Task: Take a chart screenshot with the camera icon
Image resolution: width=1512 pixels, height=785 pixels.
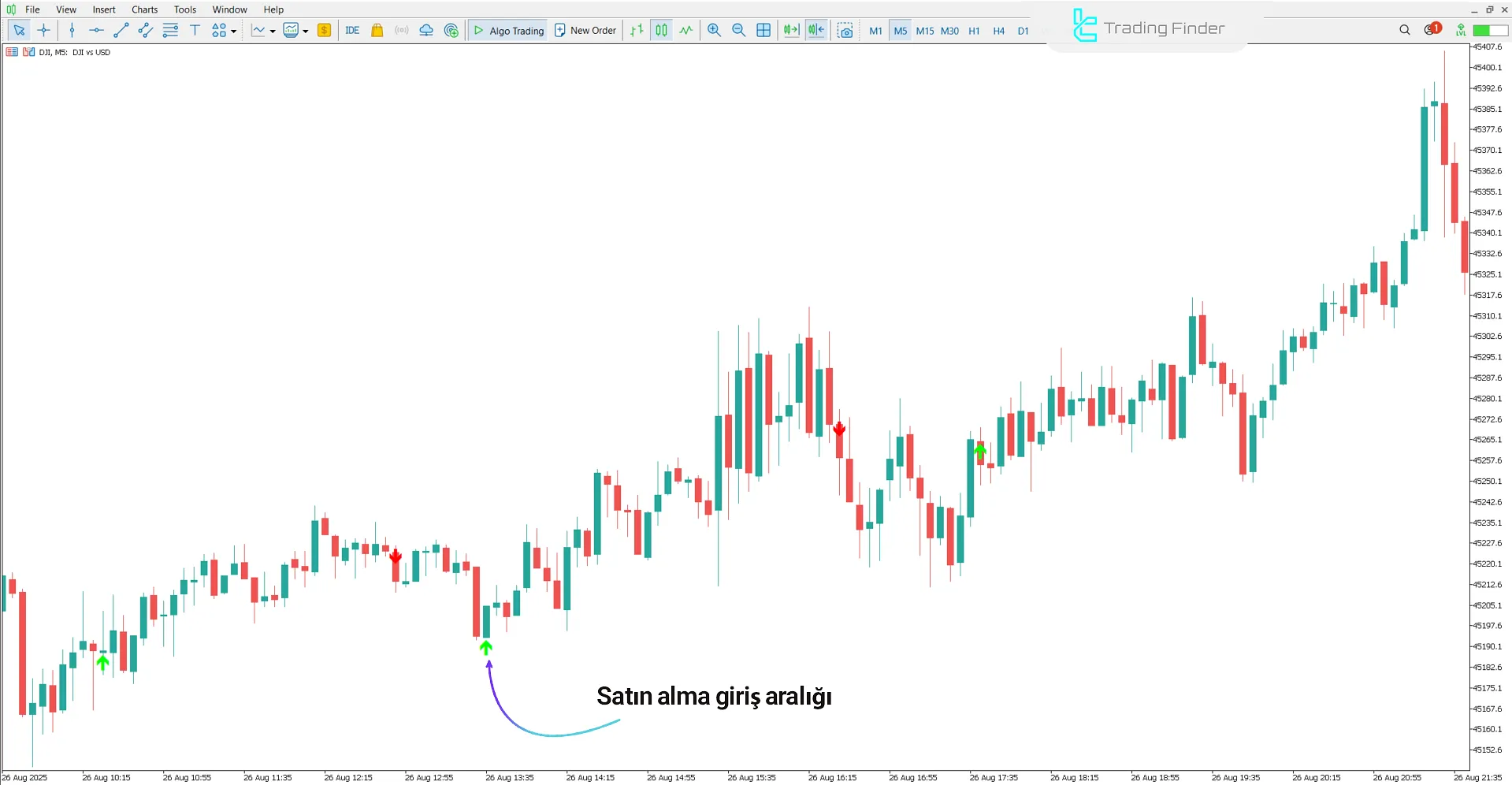Action: (x=845, y=30)
